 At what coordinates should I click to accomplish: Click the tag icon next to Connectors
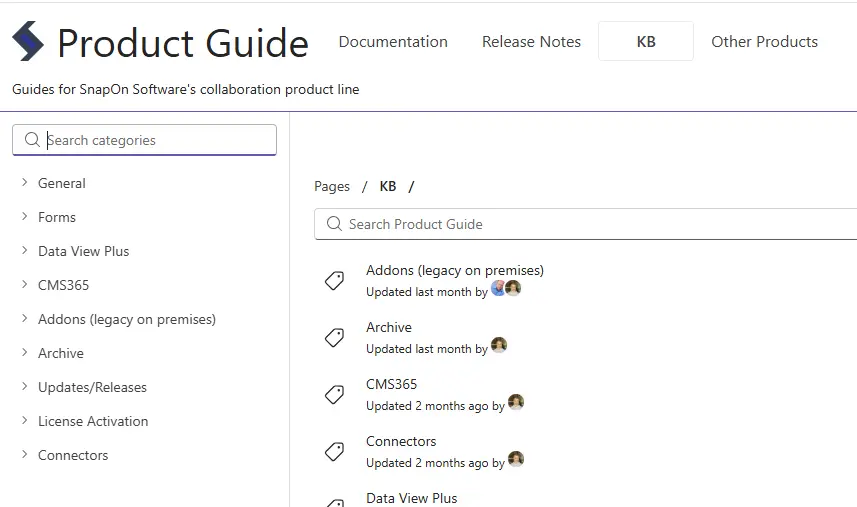pos(335,452)
